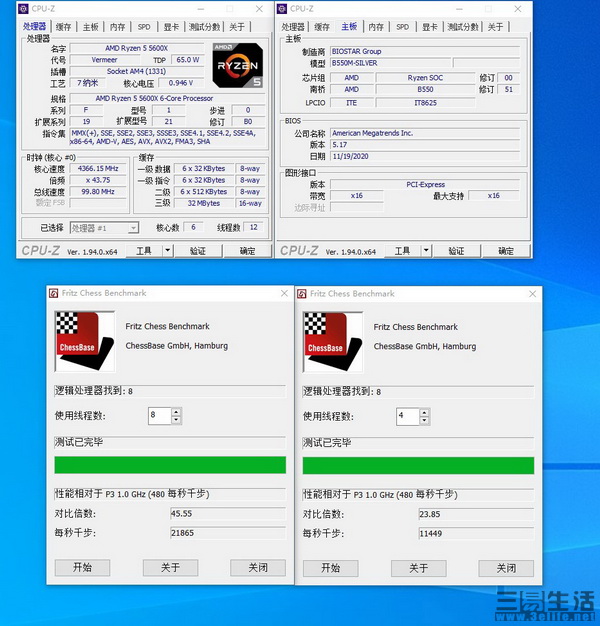
Task: Close the left Fritz Chess Benchmark window
Action: 284,293
